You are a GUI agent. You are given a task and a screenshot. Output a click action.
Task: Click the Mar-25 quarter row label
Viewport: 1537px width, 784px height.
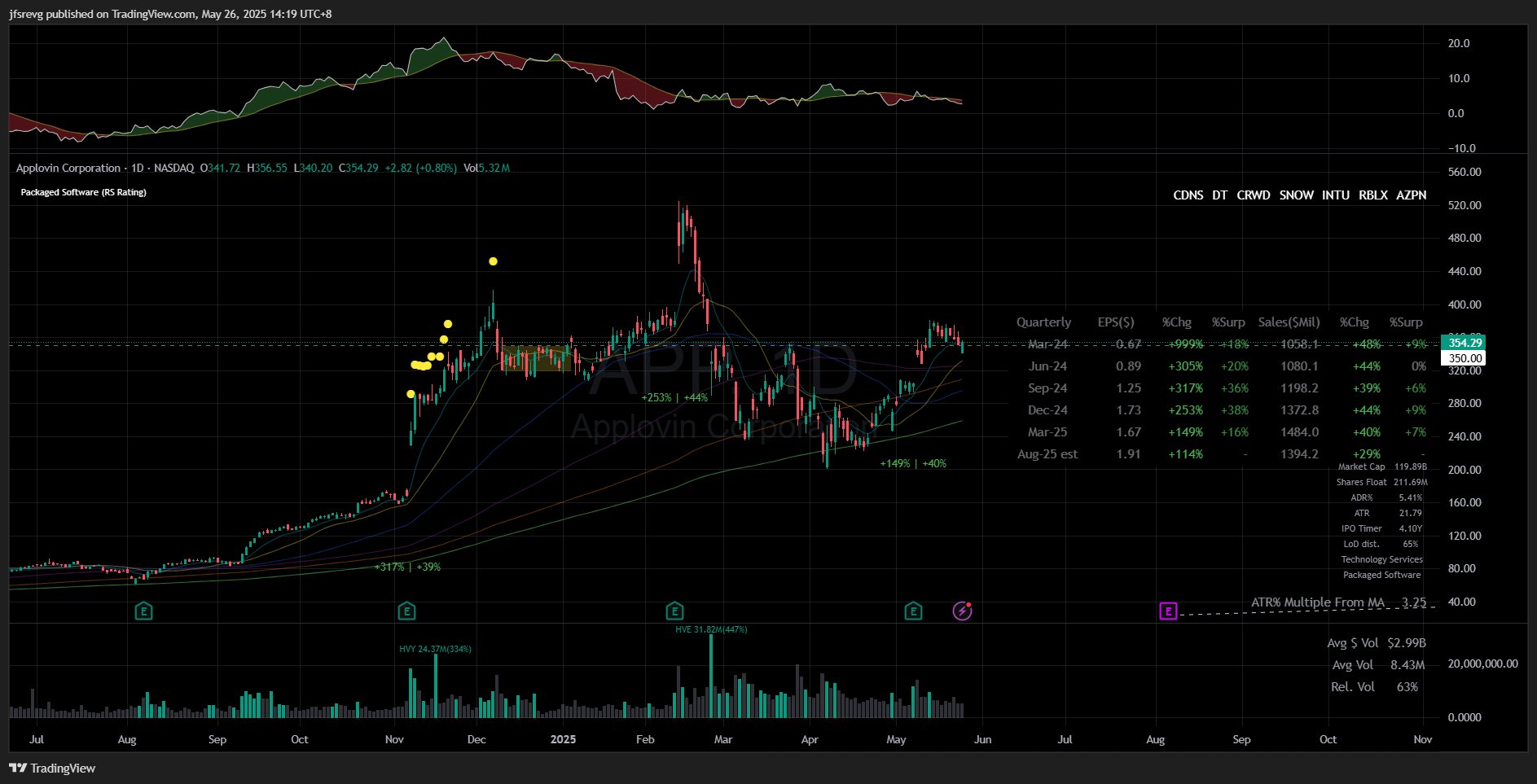point(1047,432)
